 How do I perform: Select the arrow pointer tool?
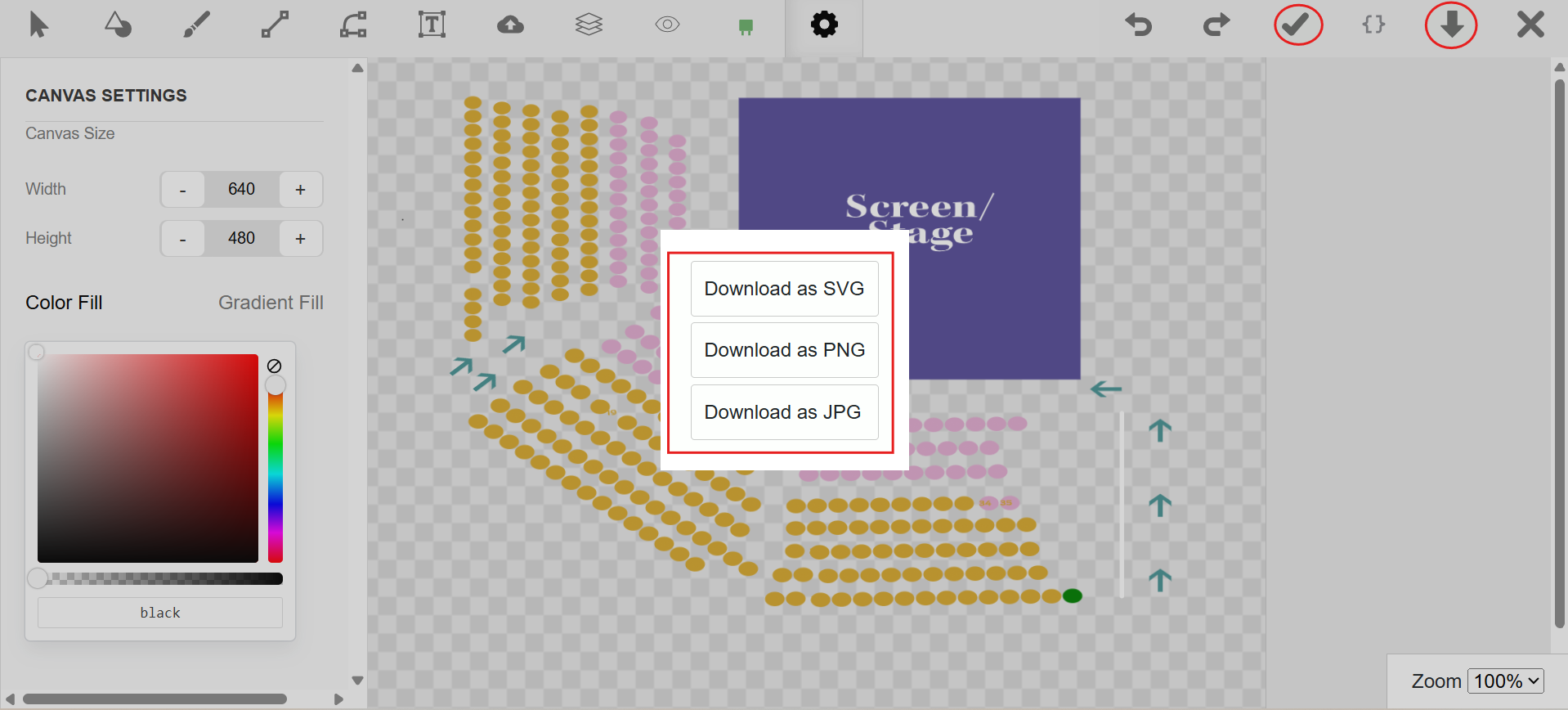coord(38,25)
